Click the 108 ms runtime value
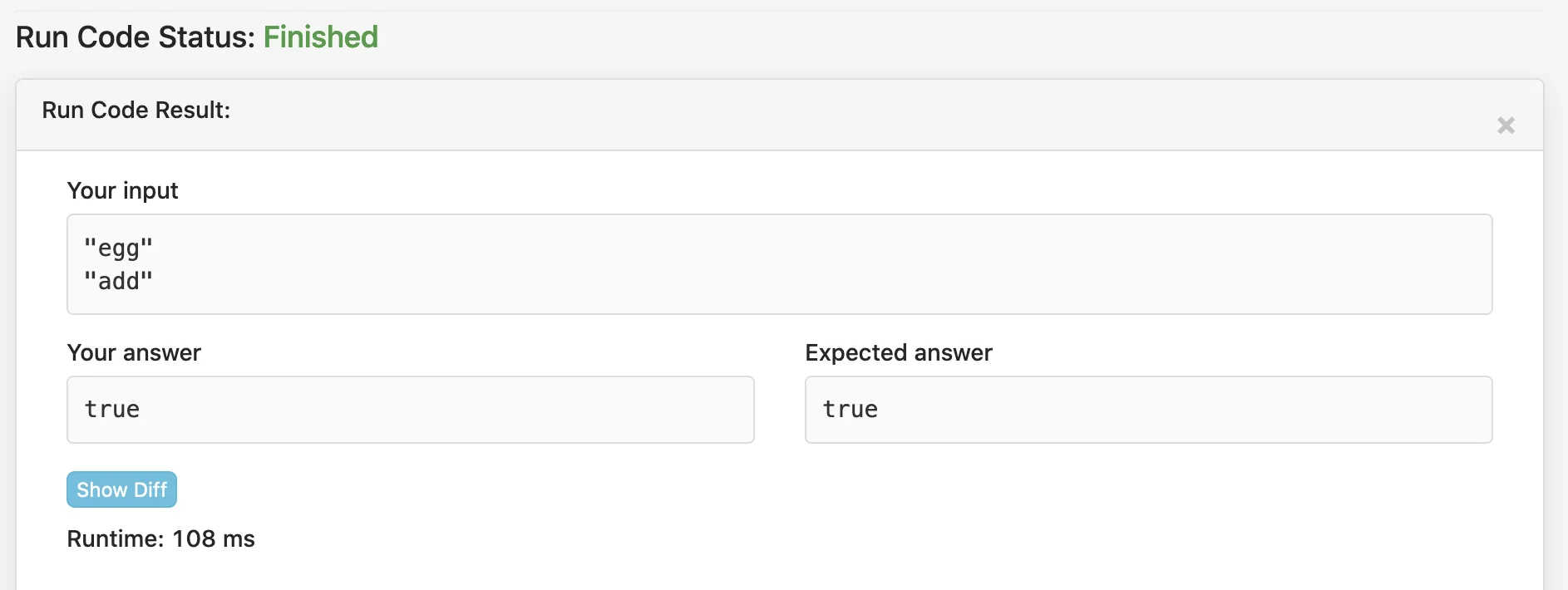This screenshot has height=590, width=1568. 214,538
